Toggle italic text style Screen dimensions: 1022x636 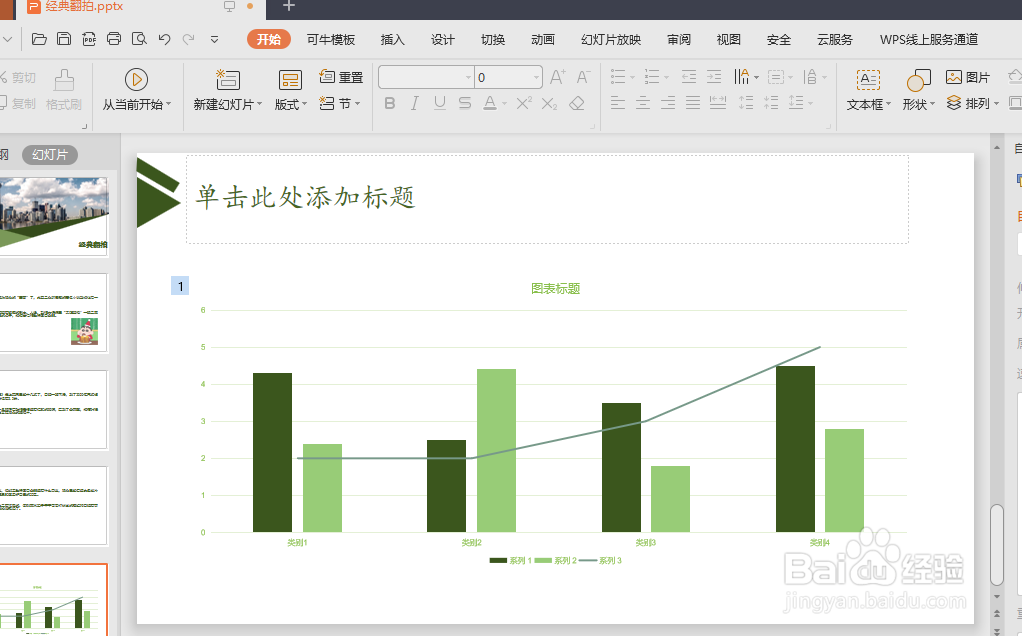click(414, 103)
